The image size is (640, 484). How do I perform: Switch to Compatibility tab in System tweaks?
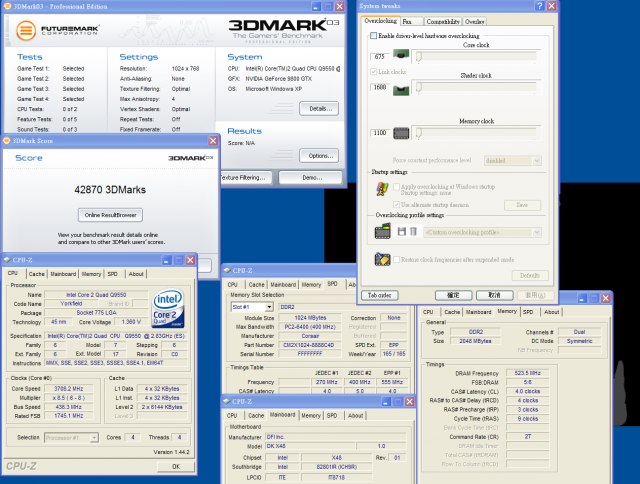pos(443,22)
